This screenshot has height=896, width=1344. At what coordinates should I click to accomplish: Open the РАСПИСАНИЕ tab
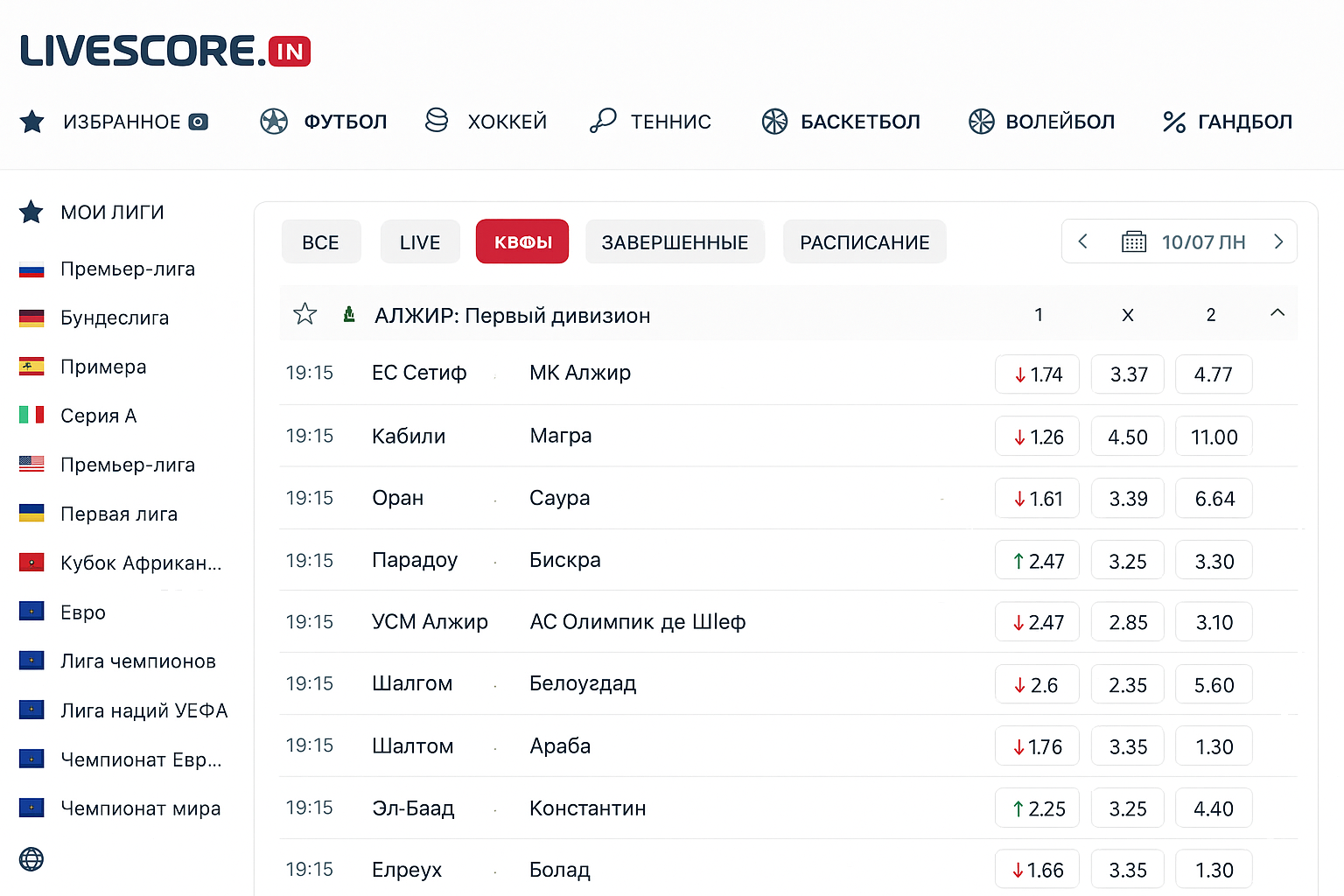[864, 241]
